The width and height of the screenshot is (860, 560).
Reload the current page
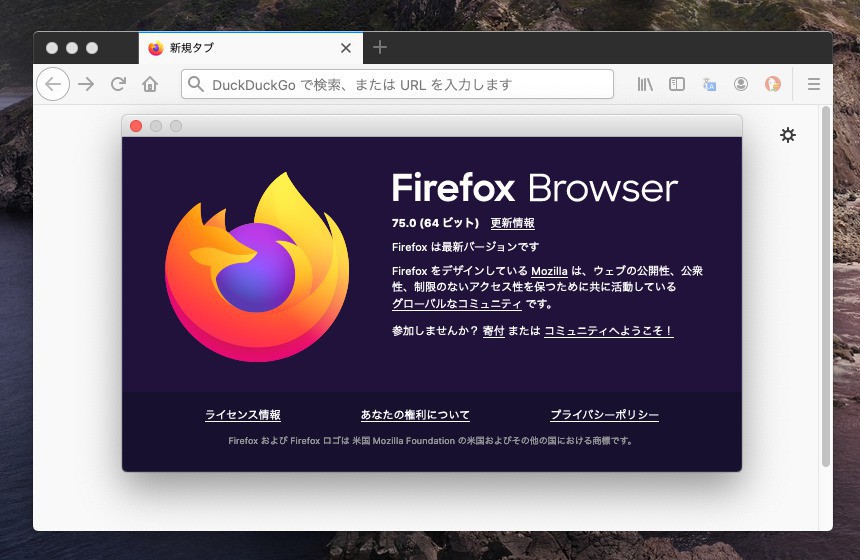pos(118,84)
